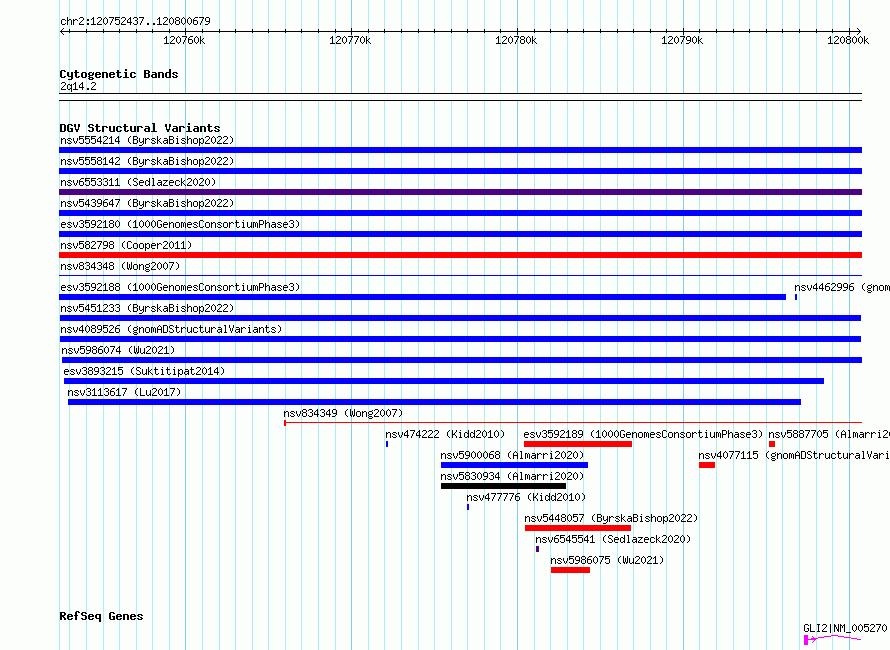Click the small purple nsv6545541 marker
The height and width of the screenshot is (650, 890).
pyautogui.click(x=538, y=549)
